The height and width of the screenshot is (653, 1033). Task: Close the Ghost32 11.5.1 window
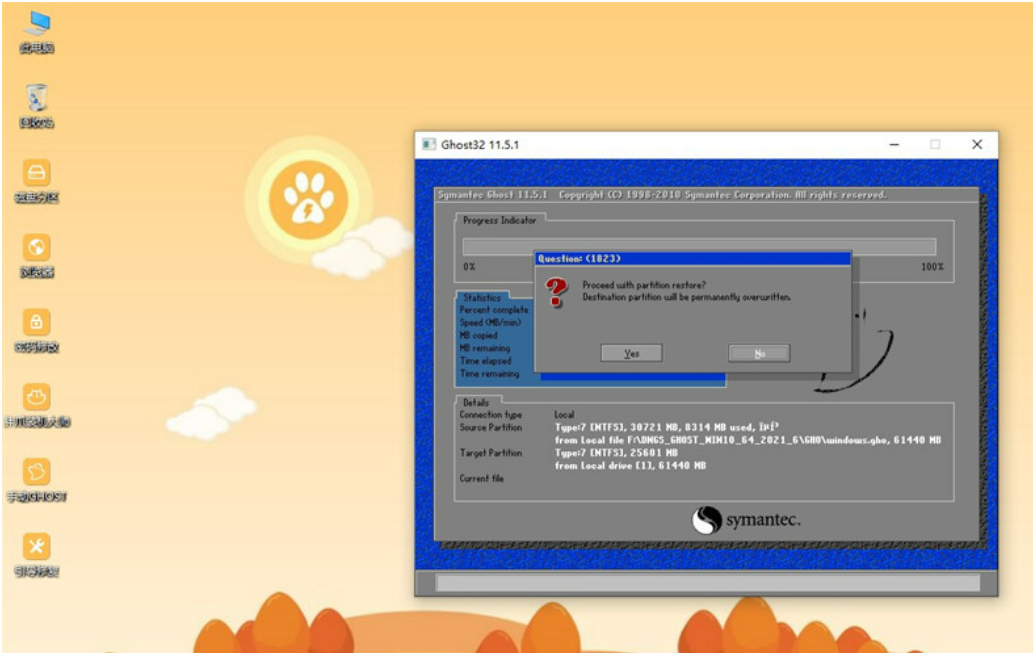(977, 144)
